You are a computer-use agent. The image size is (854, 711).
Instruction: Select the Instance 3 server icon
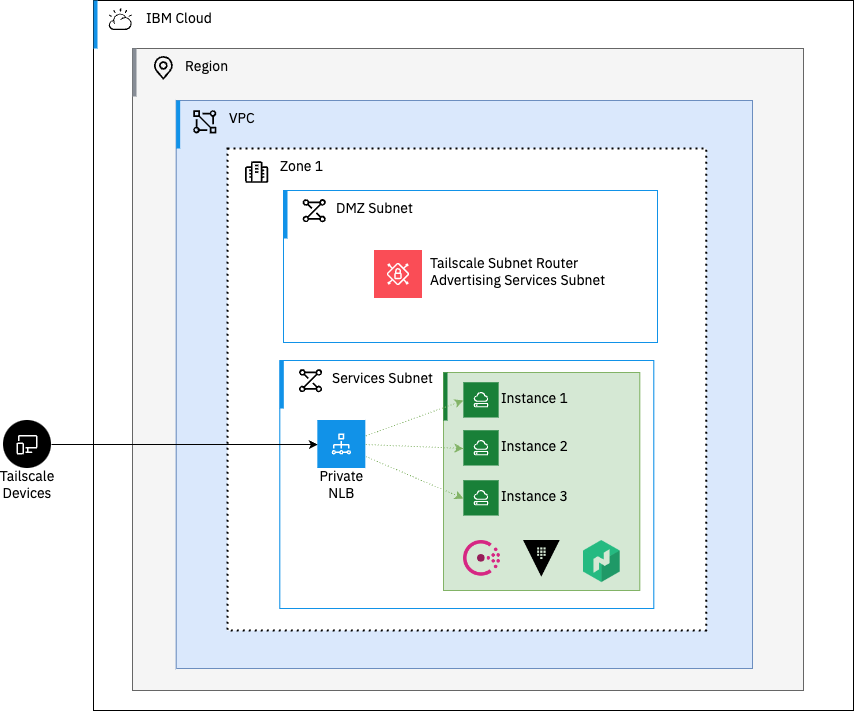click(x=480, y=497)
